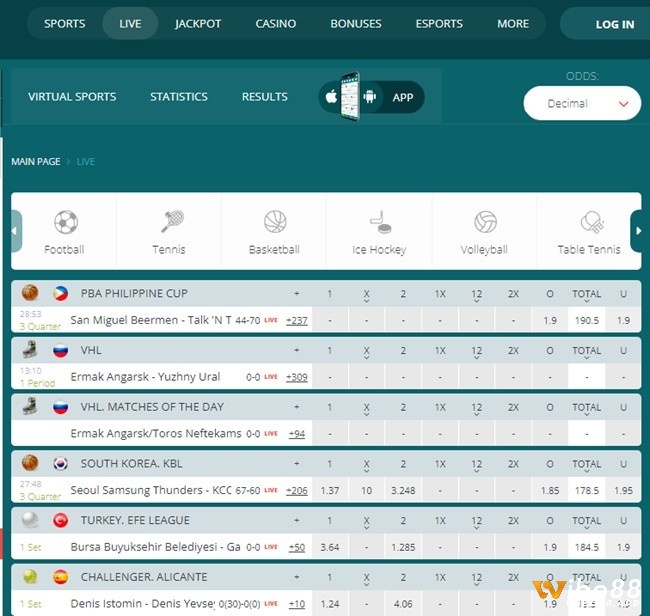Open the BONUSES menu item
This screenshot has width=650, height=616.
pos(356,24)
